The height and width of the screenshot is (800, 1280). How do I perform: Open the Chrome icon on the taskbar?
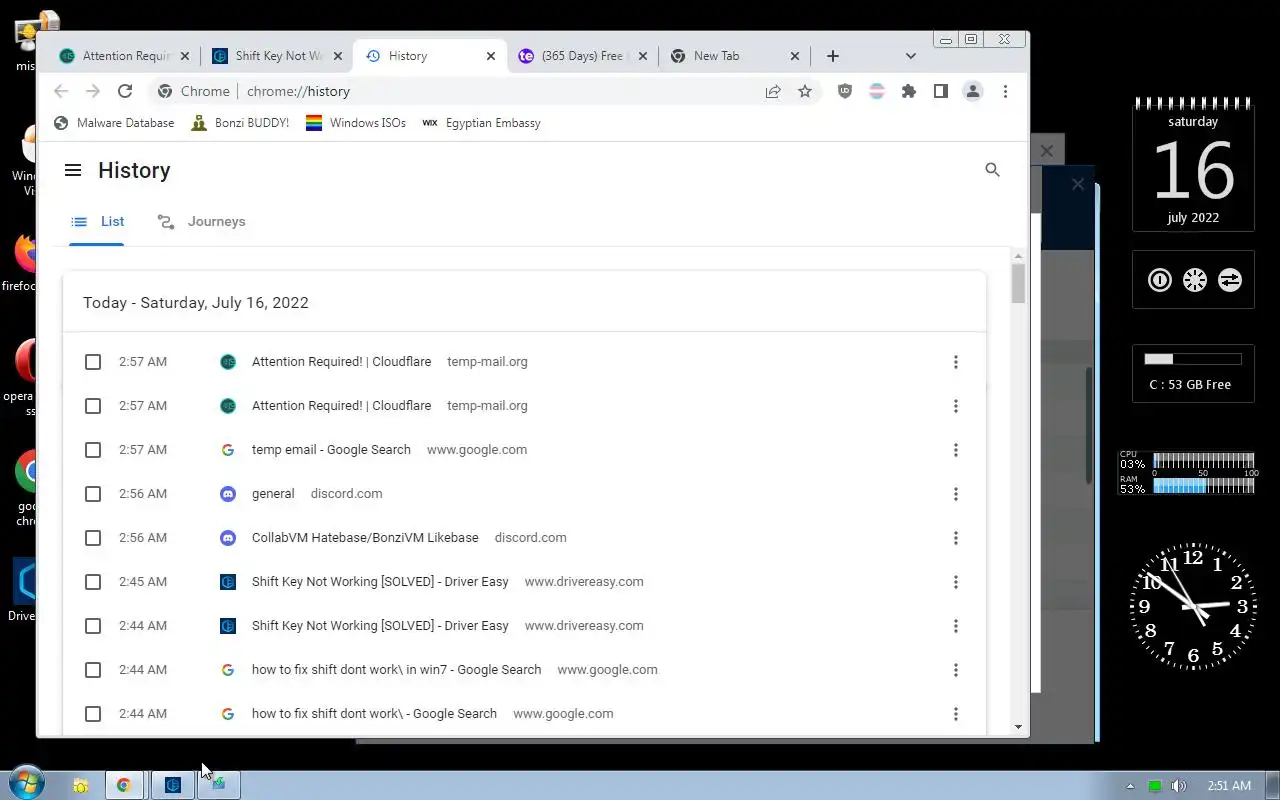[124, 785]
